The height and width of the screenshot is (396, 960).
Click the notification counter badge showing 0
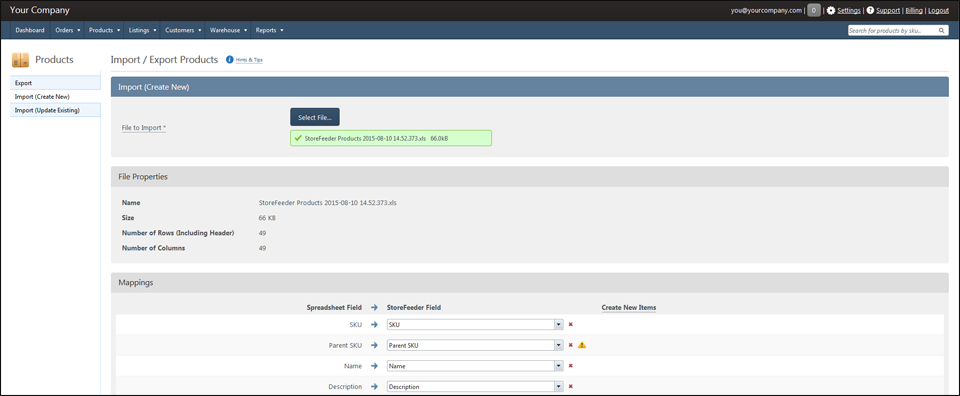(814, 10)
